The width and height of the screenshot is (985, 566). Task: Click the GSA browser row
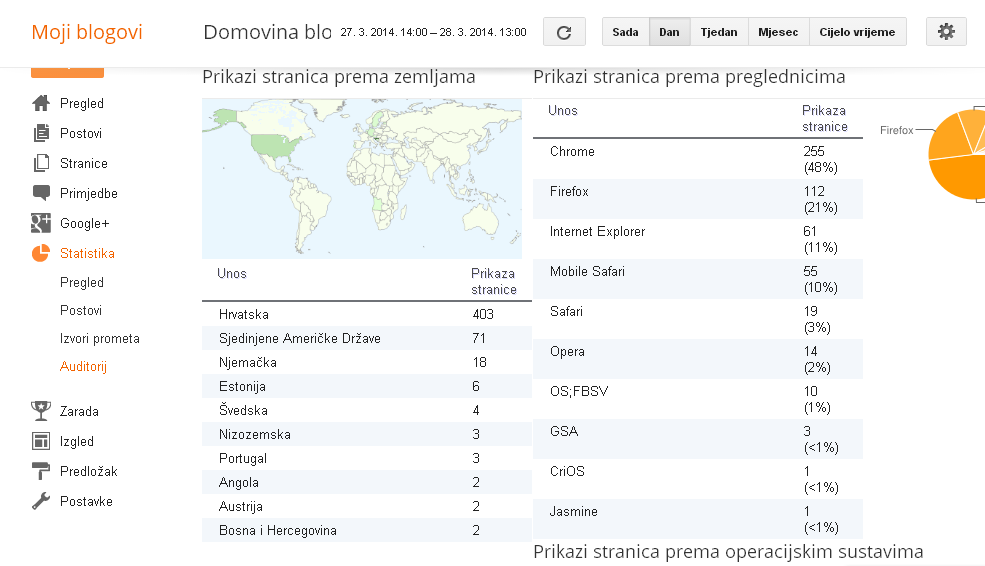pyautogui.click(x=698, y=439)
